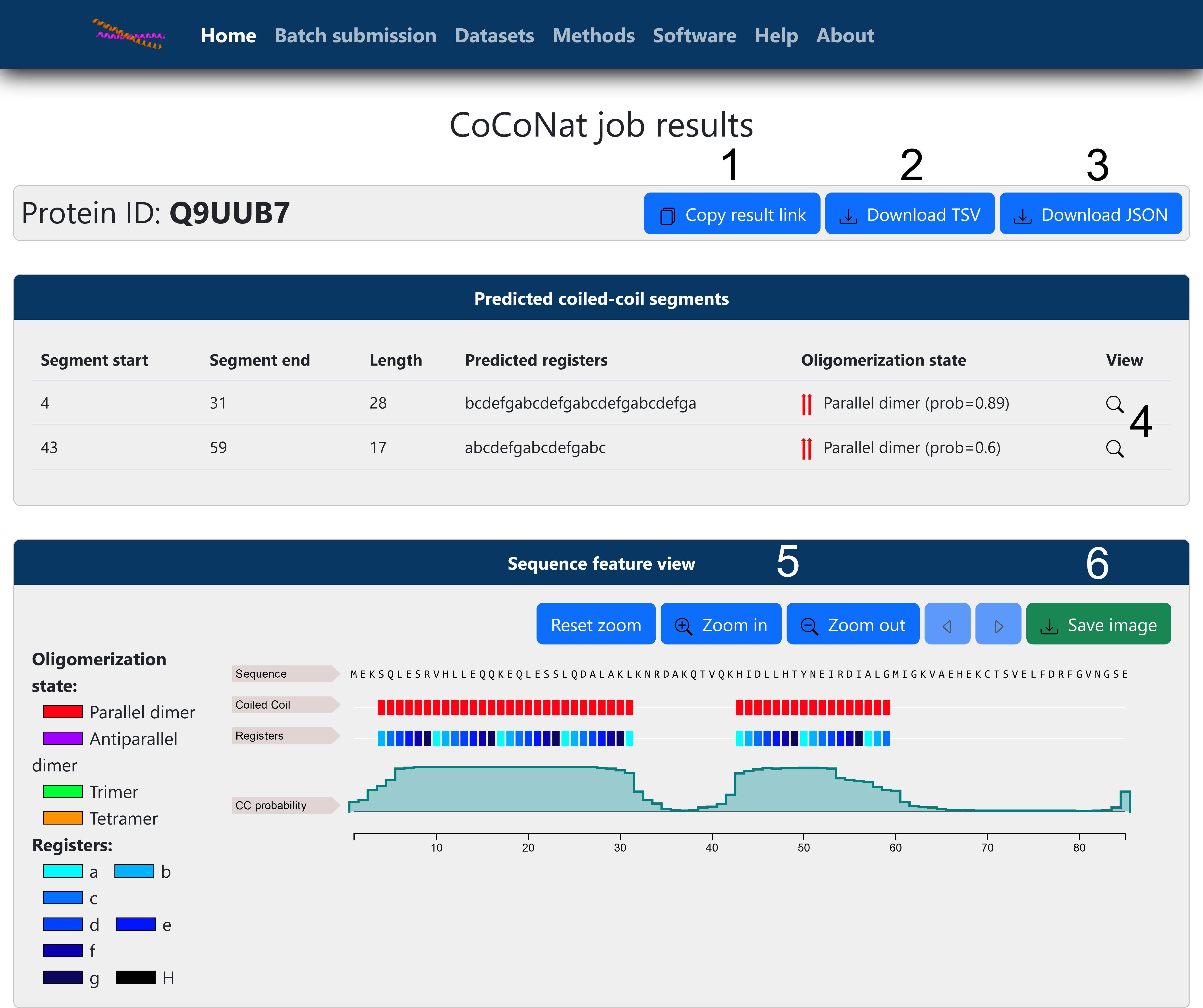Click register 'c' swatch in legend

pos(63,898)
